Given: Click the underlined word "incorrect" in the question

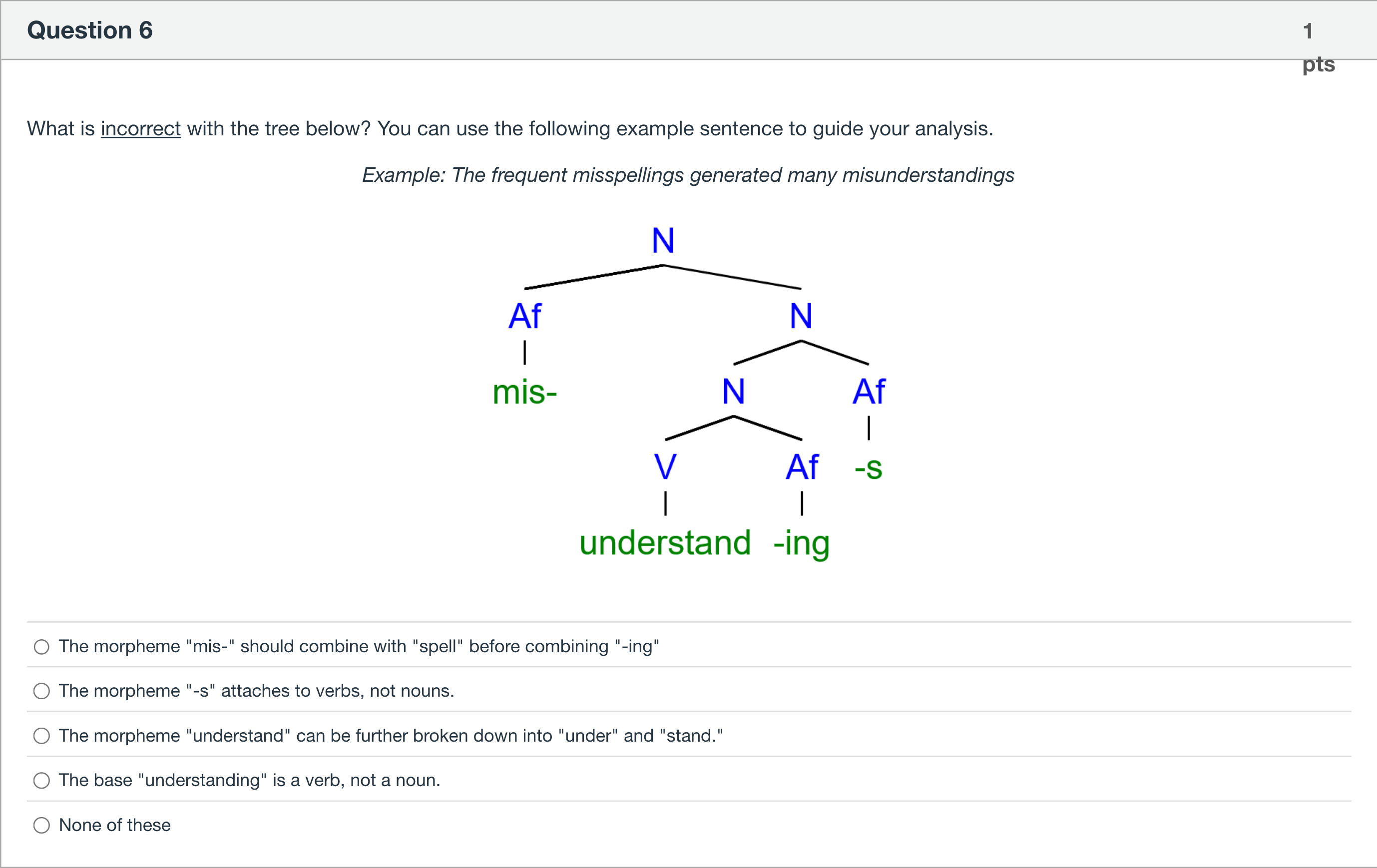Looking at the screenshot, I should click(141, 129).
